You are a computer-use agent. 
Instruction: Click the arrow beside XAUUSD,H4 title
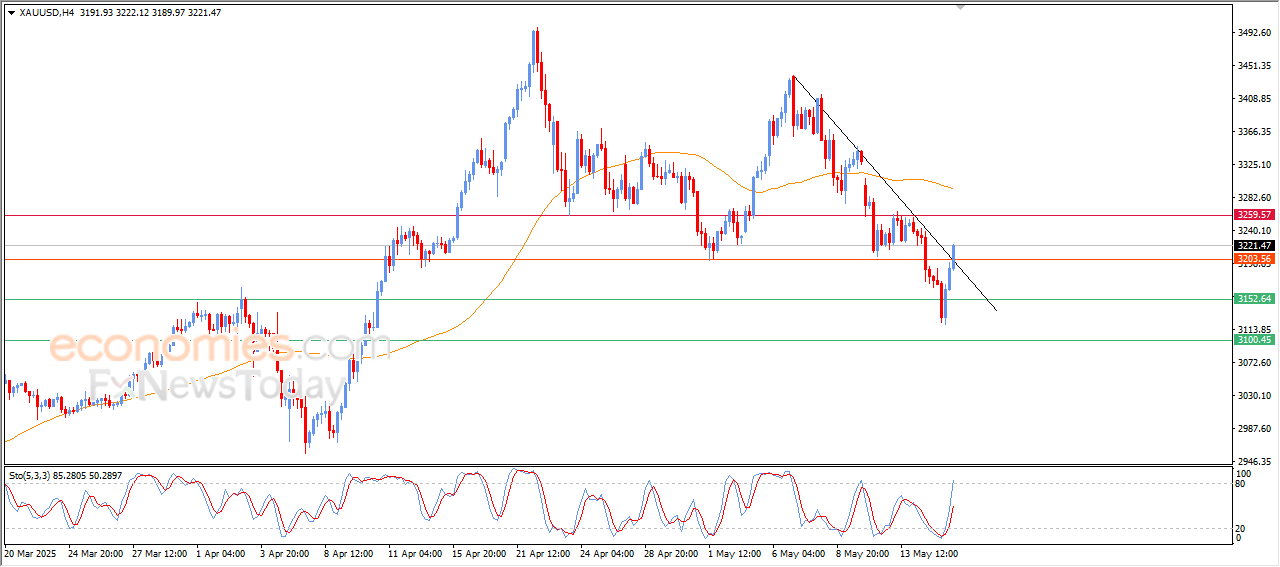point(11,12)
